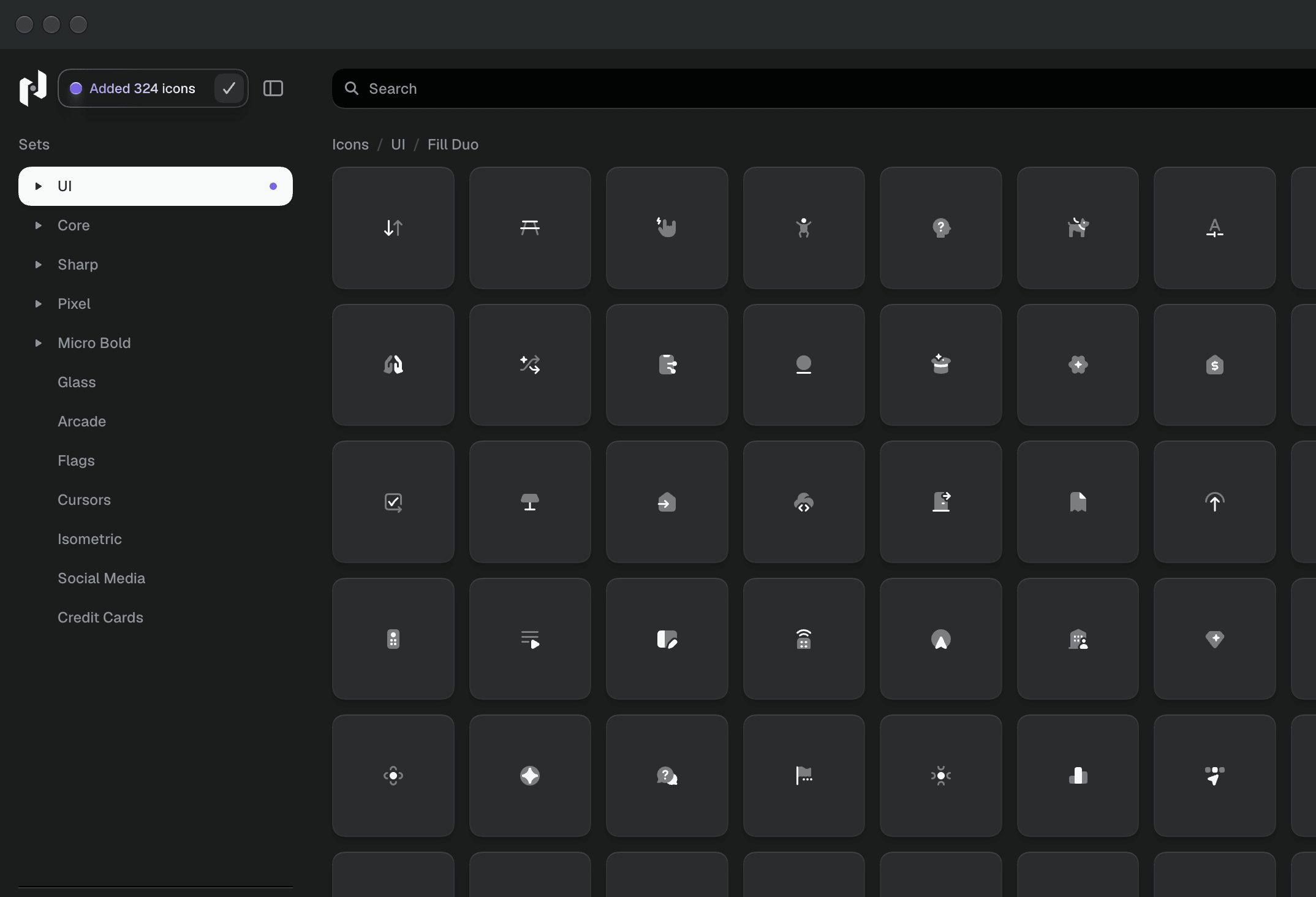Select the Social Media set
Image resolution: width=1316 pixels, height=897 pixels.
pyautogui.click(x=156, y=578)
